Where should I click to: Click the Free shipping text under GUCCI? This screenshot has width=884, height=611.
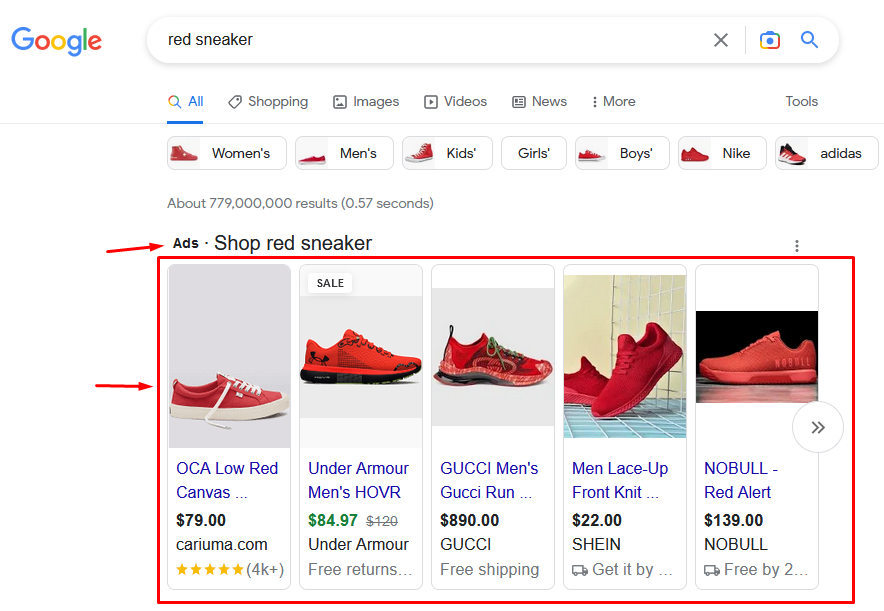[x=489, y=569]
